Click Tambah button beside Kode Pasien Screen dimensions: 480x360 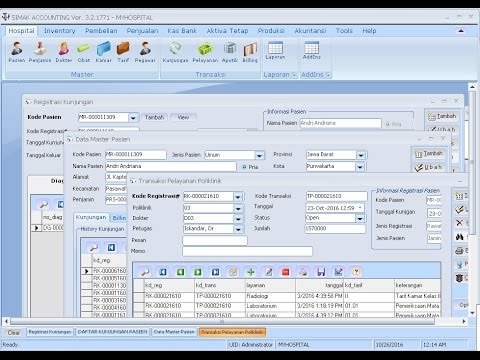point(154,117)
